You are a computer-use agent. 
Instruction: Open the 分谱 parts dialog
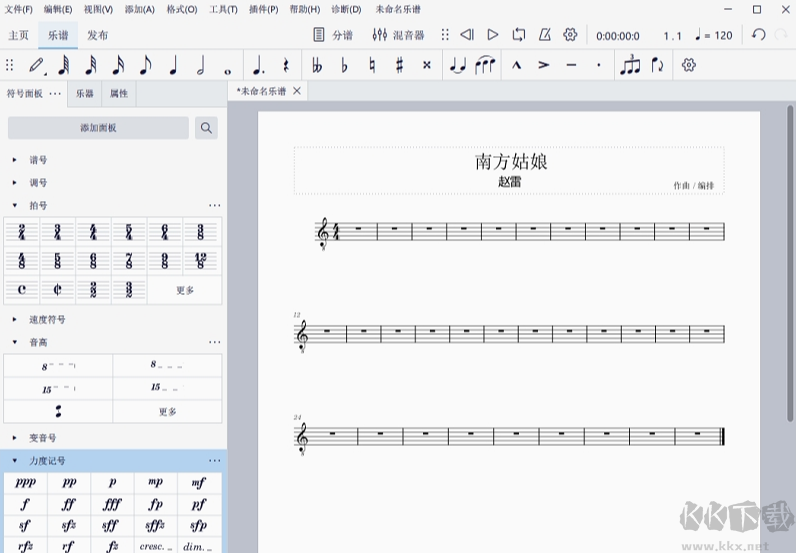(x=333, y=35)
